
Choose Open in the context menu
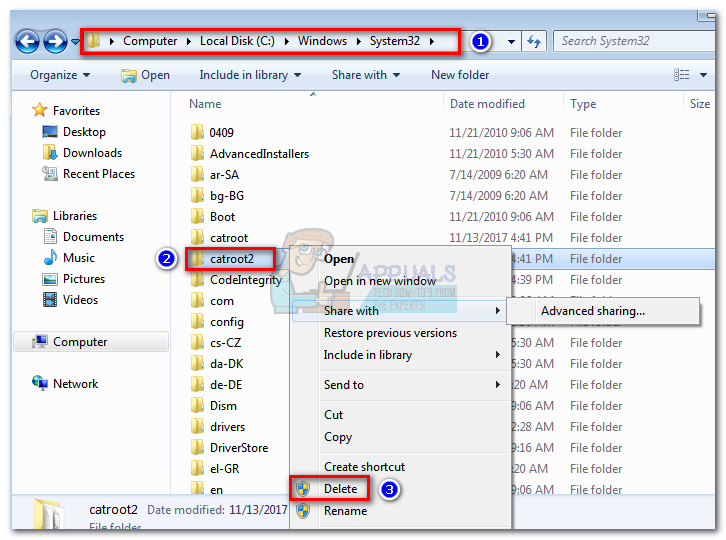(x=401, y=259)
